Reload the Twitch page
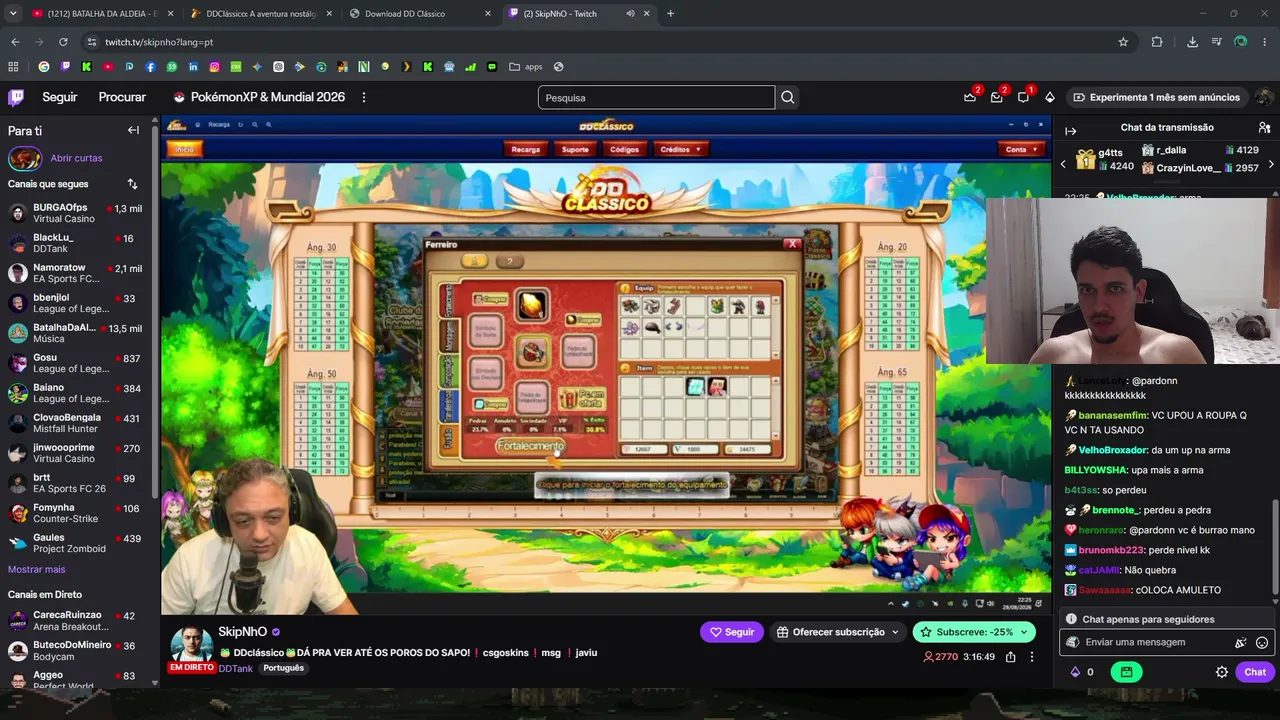Screen dimensions: 1280x720 pos(63,42)
